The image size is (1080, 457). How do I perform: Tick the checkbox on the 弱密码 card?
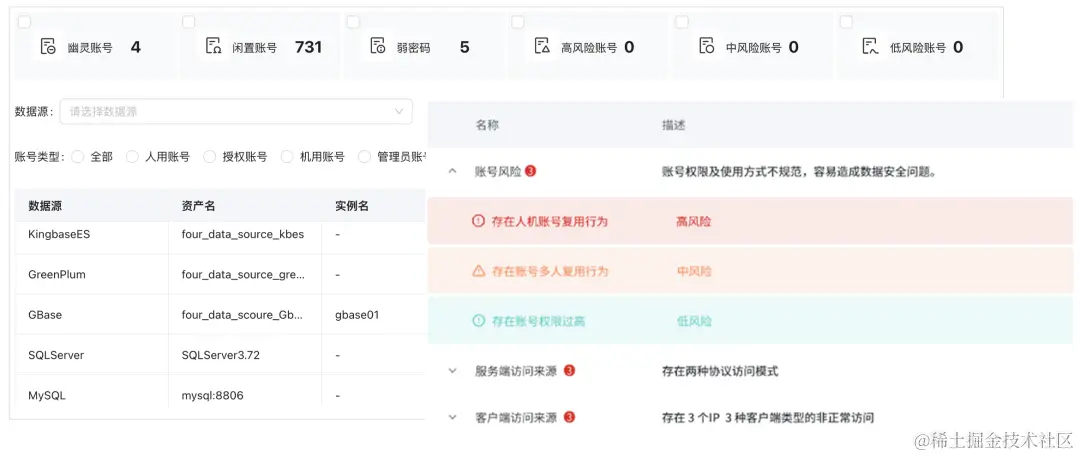point(353,22)
